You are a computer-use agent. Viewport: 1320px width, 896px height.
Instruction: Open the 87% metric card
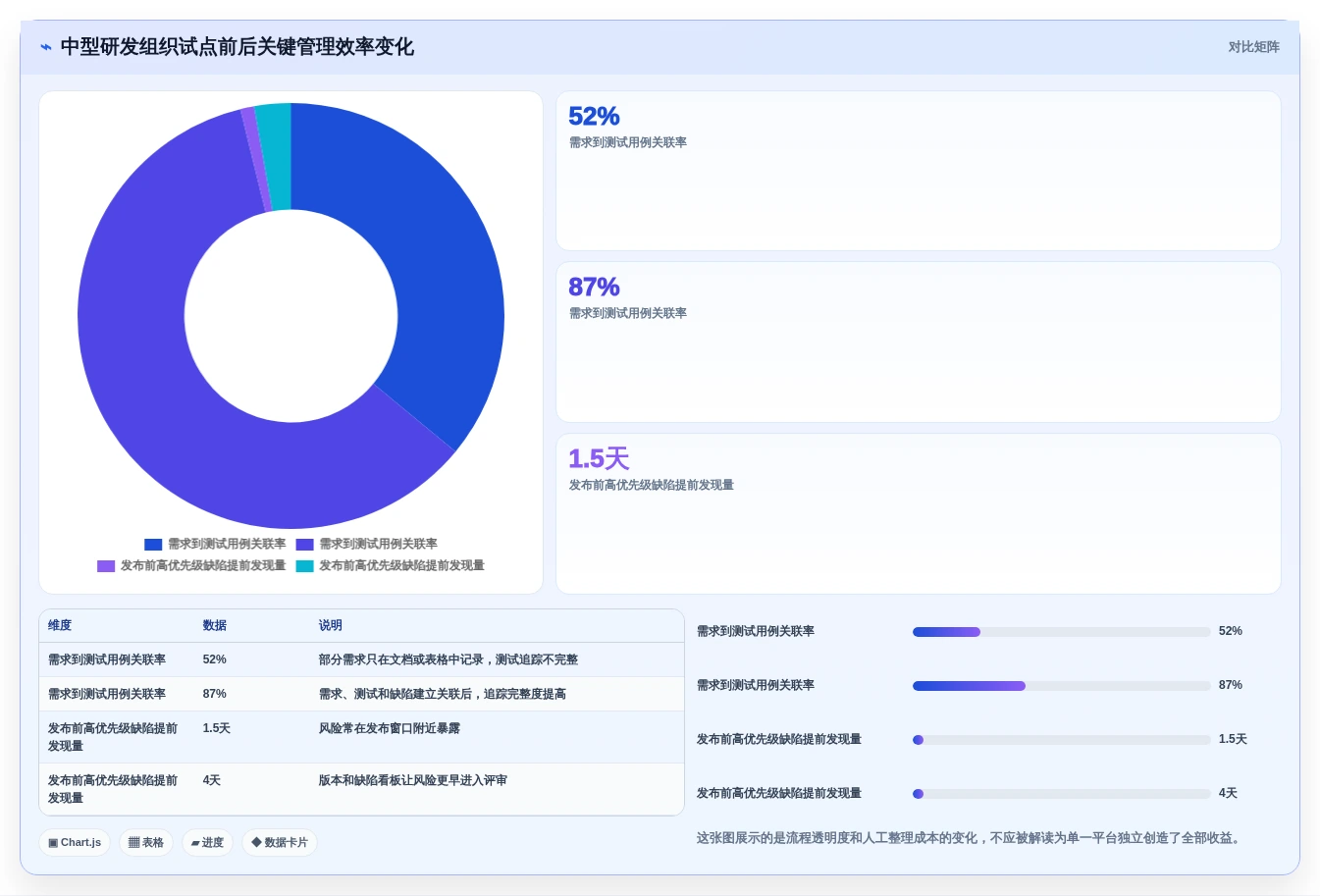[x=918, y=342]
